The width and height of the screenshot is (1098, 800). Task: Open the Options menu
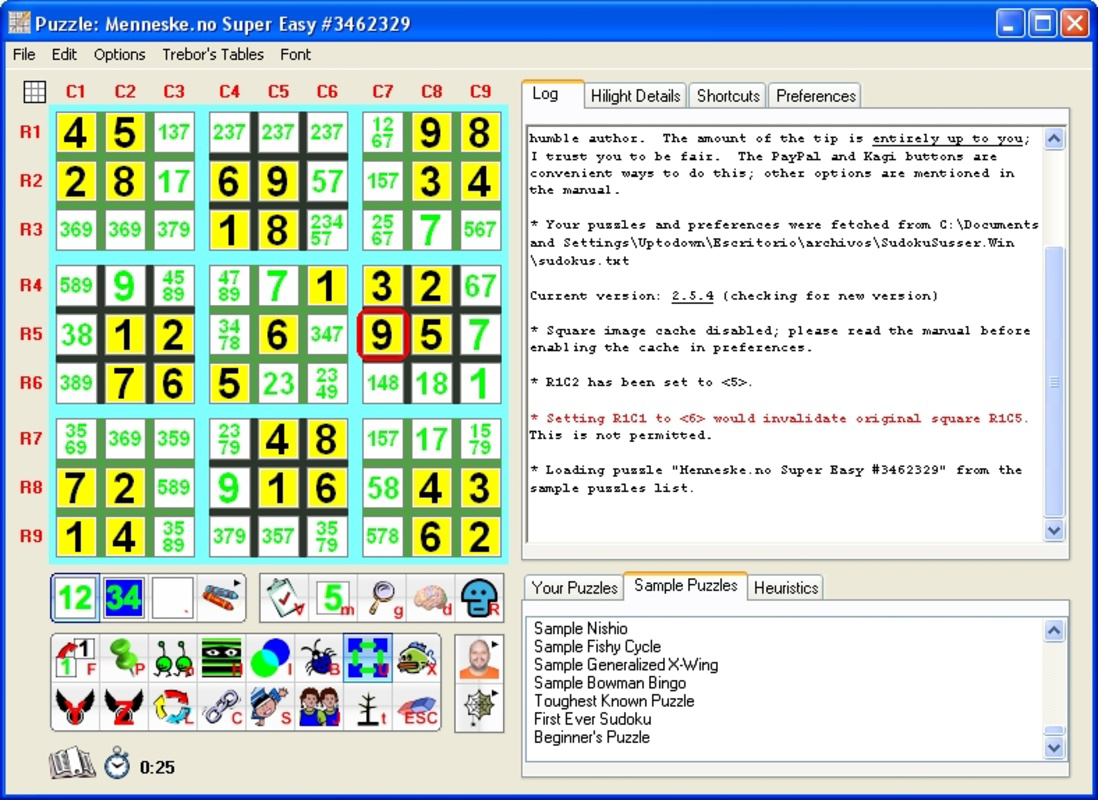[120, 55]
